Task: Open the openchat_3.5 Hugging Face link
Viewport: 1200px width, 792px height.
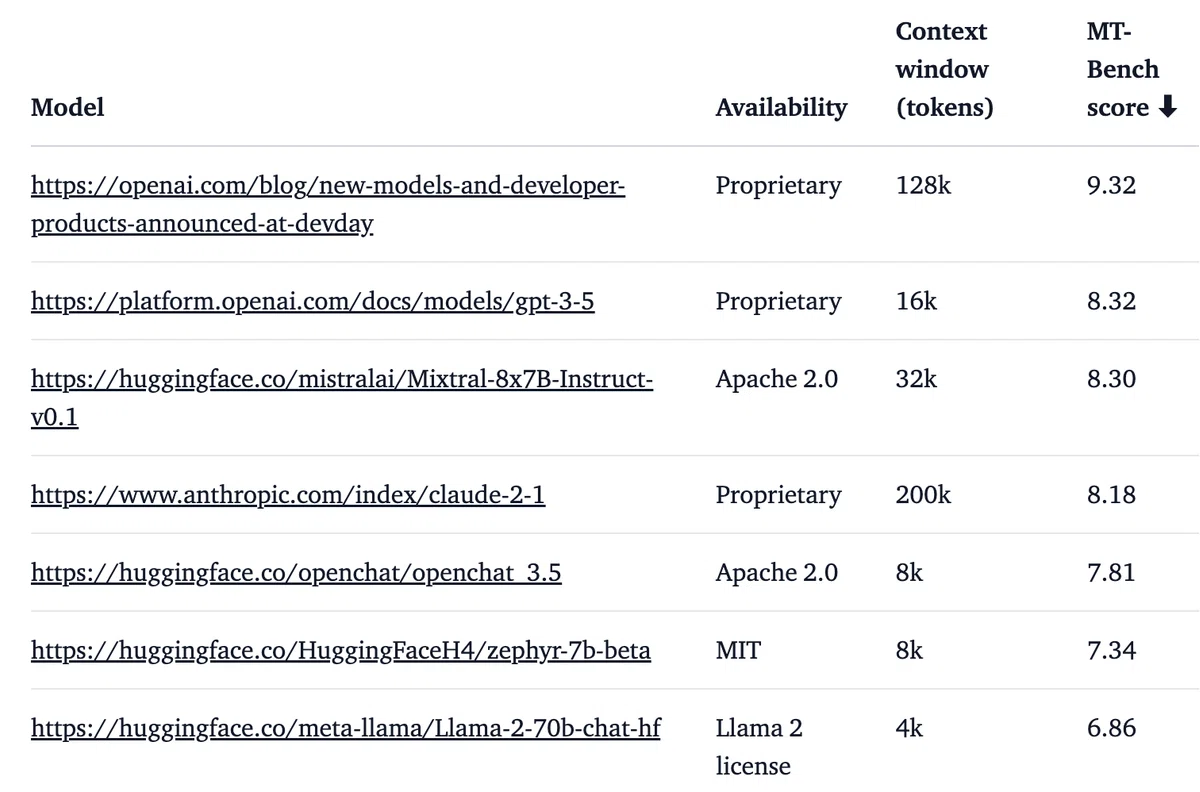Action: coord(296,572)
